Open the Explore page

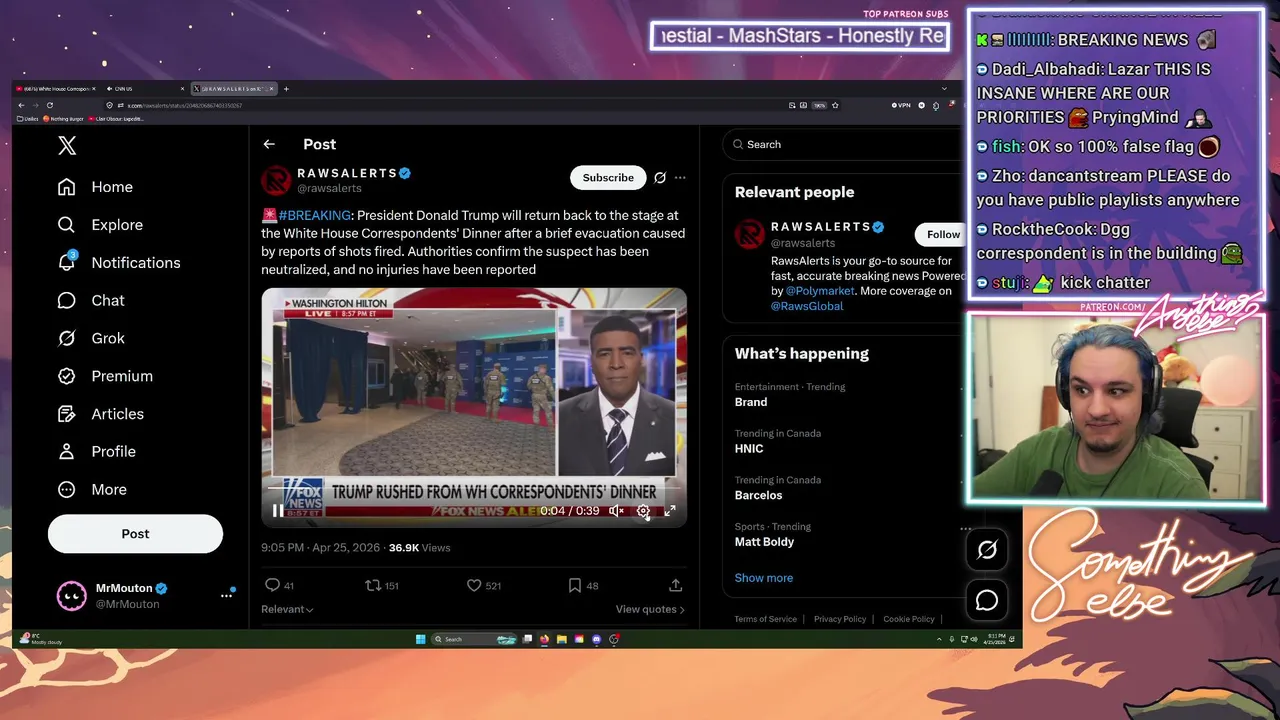(x=100, y=225)
